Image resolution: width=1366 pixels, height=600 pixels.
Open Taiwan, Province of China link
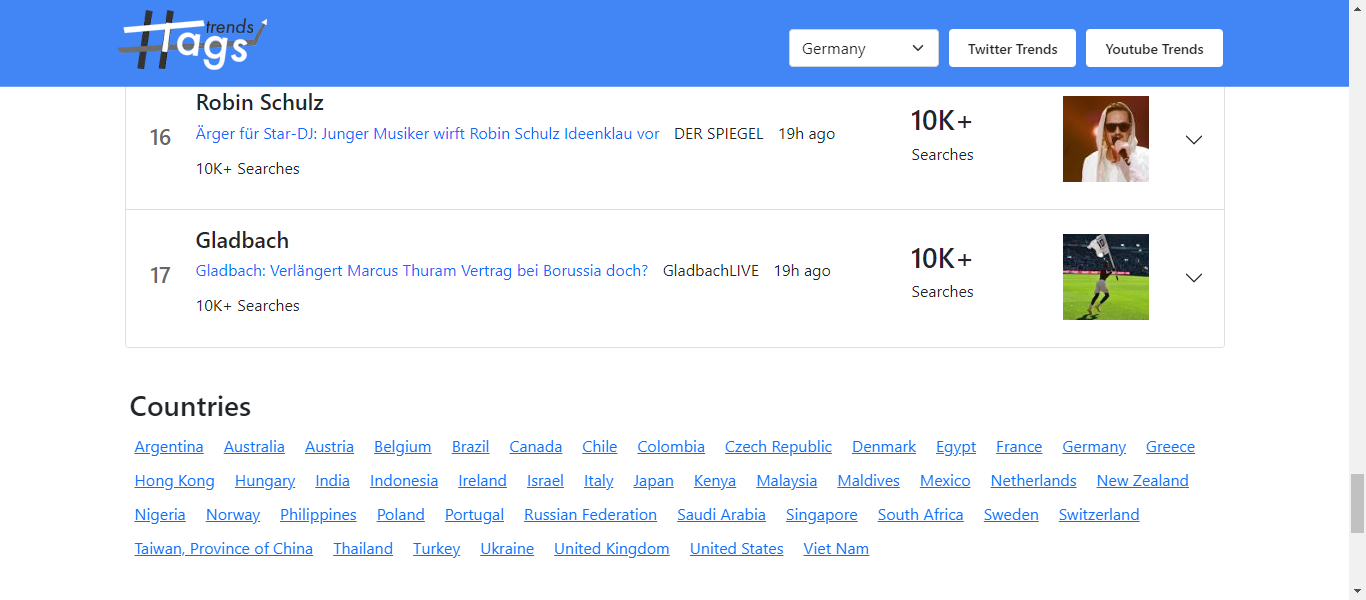click(x=224, y=549)
